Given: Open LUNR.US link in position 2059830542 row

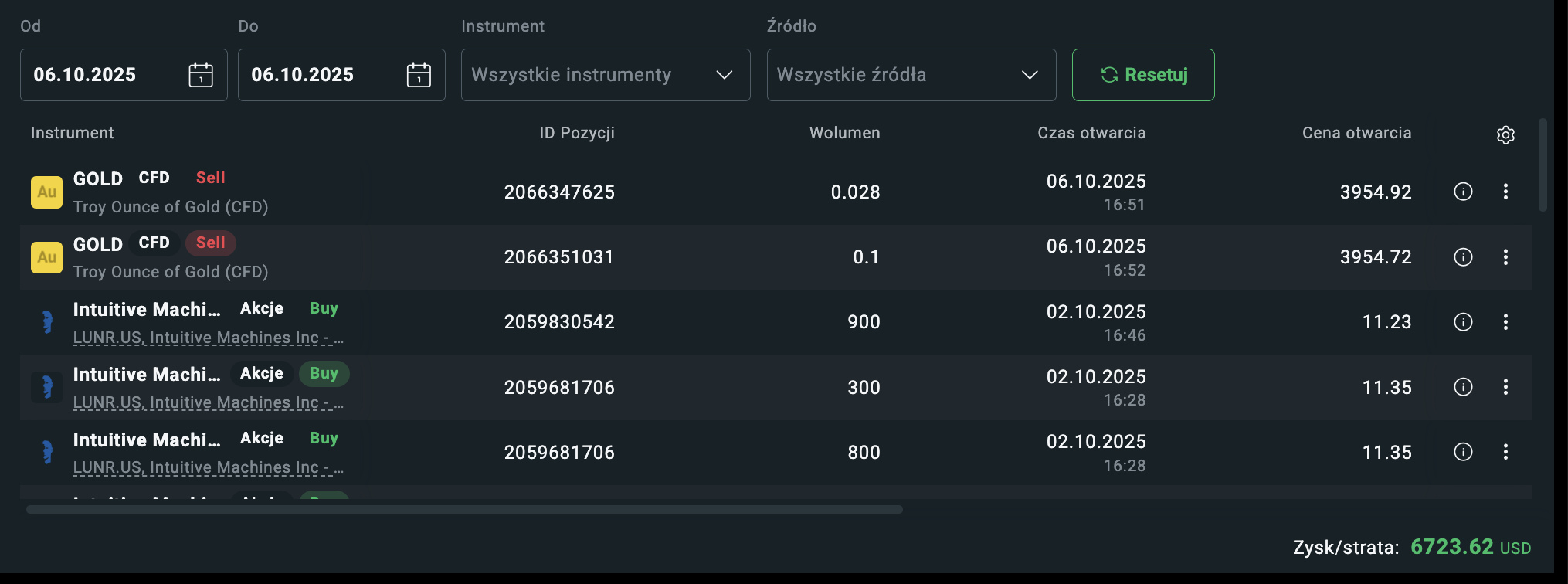Looking at the screenshot, I should point(208,338).
